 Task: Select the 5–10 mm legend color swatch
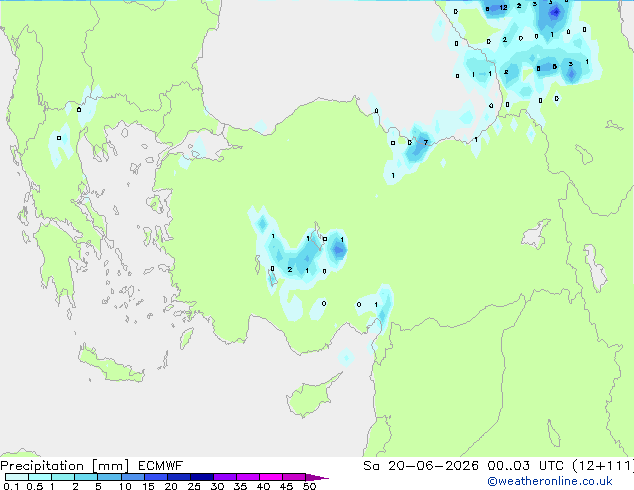pyautogui.click(x=109, y=477)
